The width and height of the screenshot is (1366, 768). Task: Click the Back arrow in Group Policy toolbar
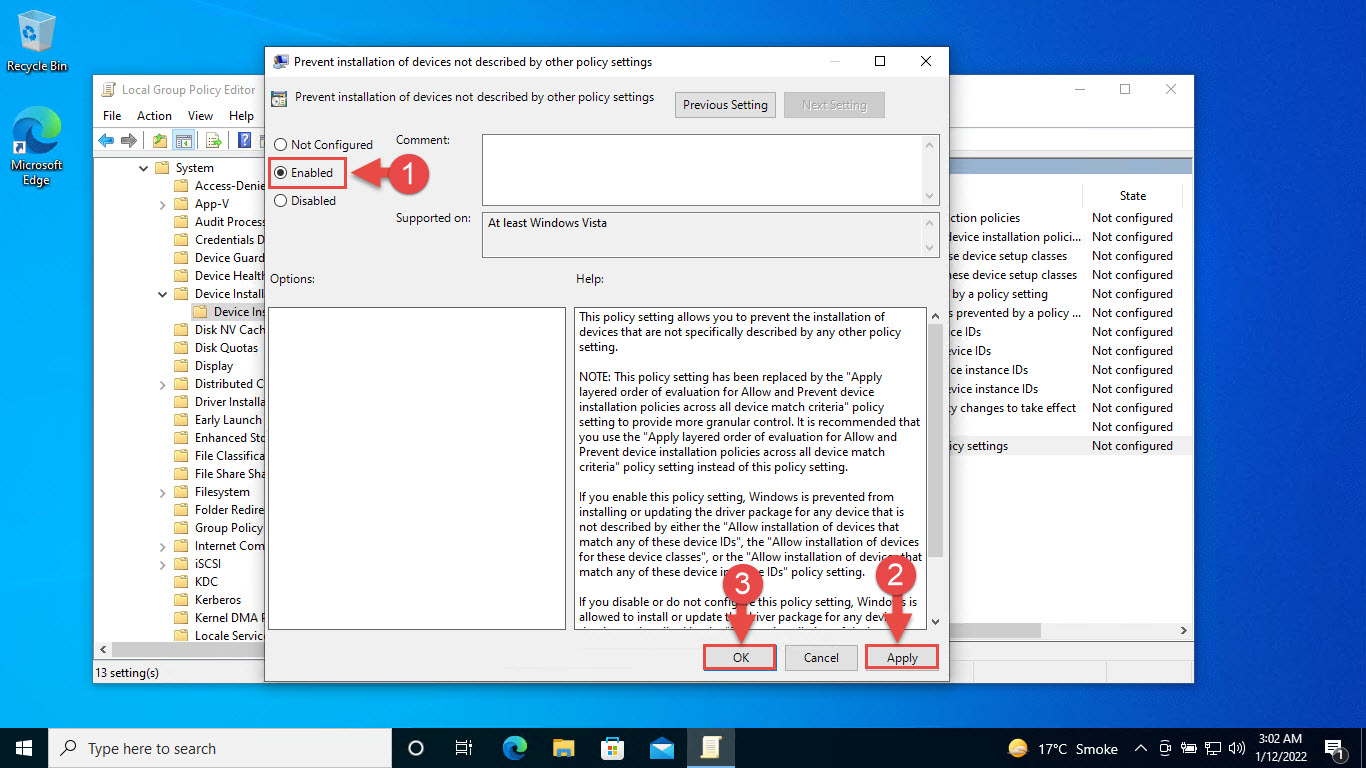(106, 140)
